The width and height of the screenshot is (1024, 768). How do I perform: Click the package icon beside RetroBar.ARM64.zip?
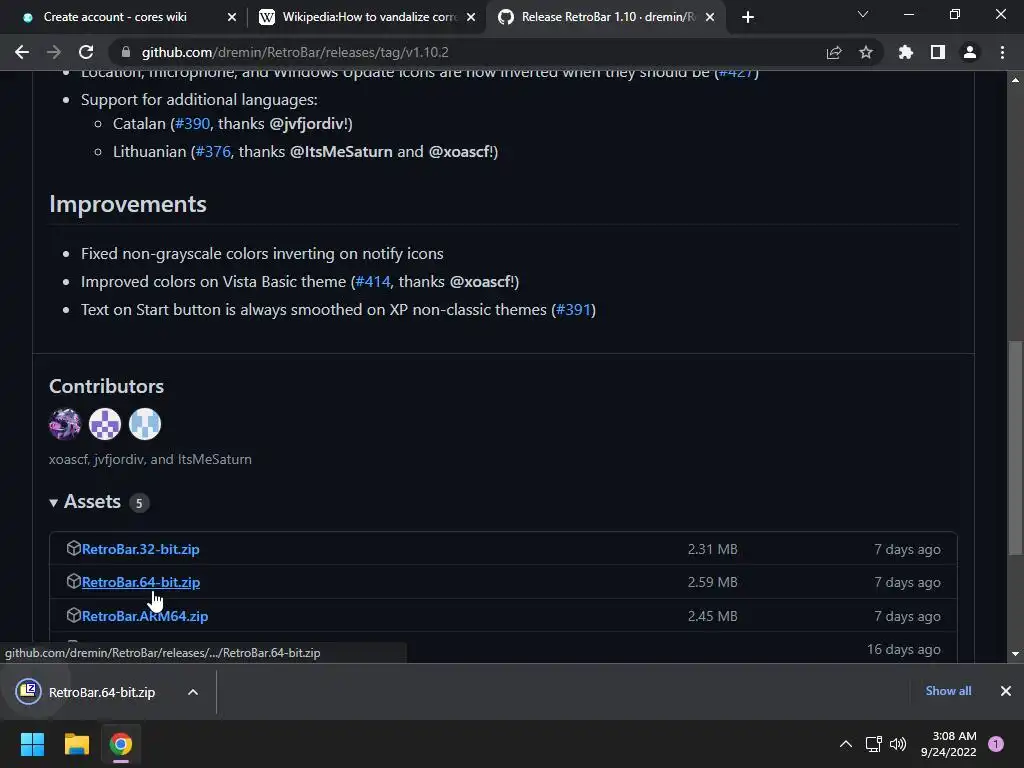73,615
